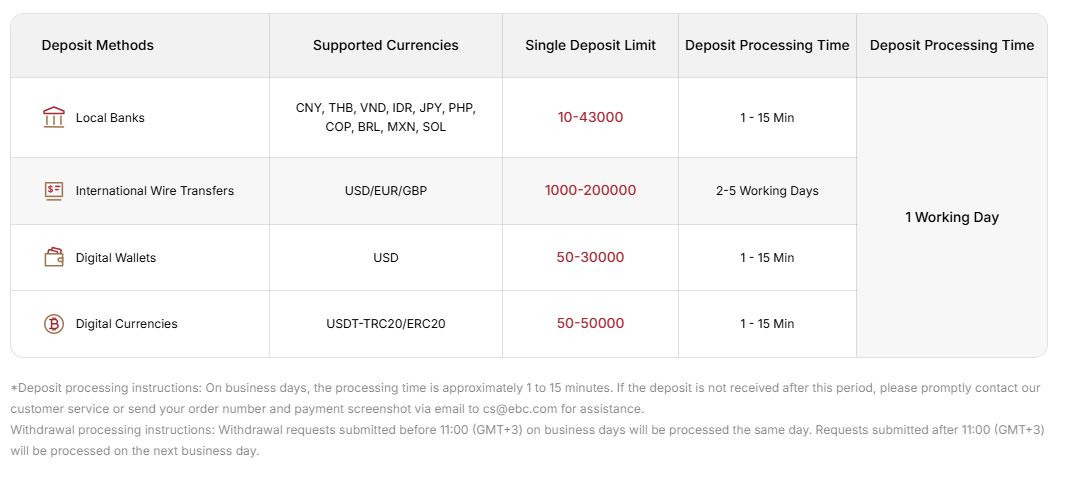Click the 50-30000 deposit limit value
The height and width of the screenshot is (488, 1065).
coord(590,257)
